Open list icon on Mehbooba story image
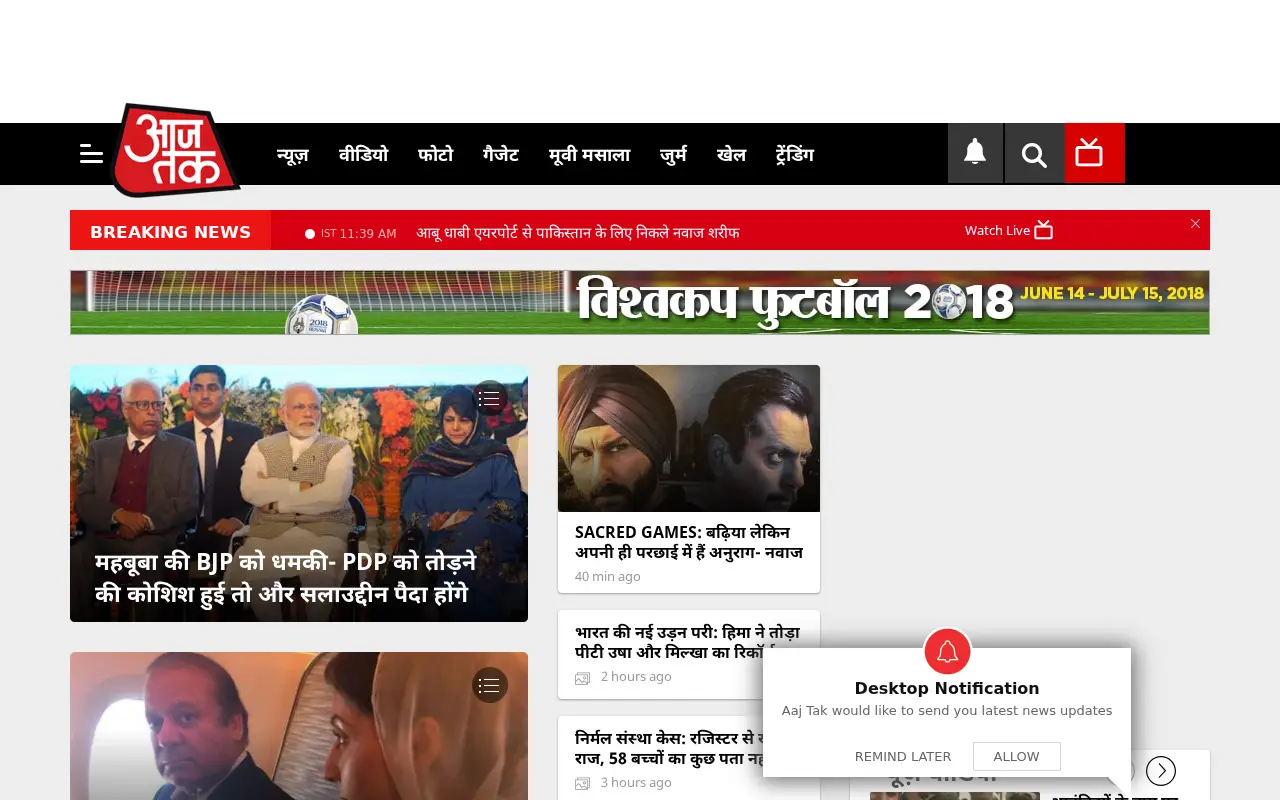This screenshot has height=800, width=1280. point(489,399)
